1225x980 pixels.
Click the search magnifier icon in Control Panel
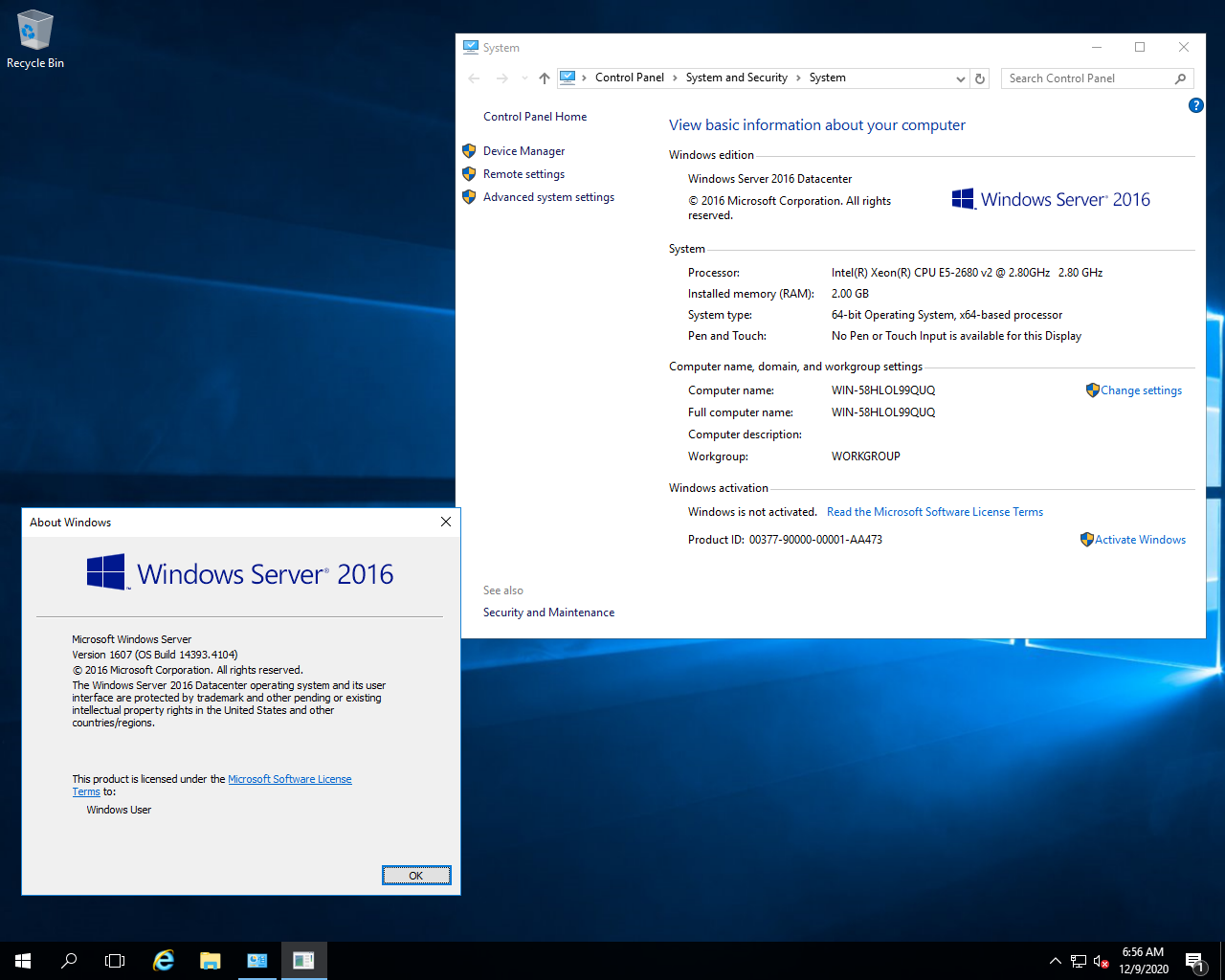tap(1181, 78)
